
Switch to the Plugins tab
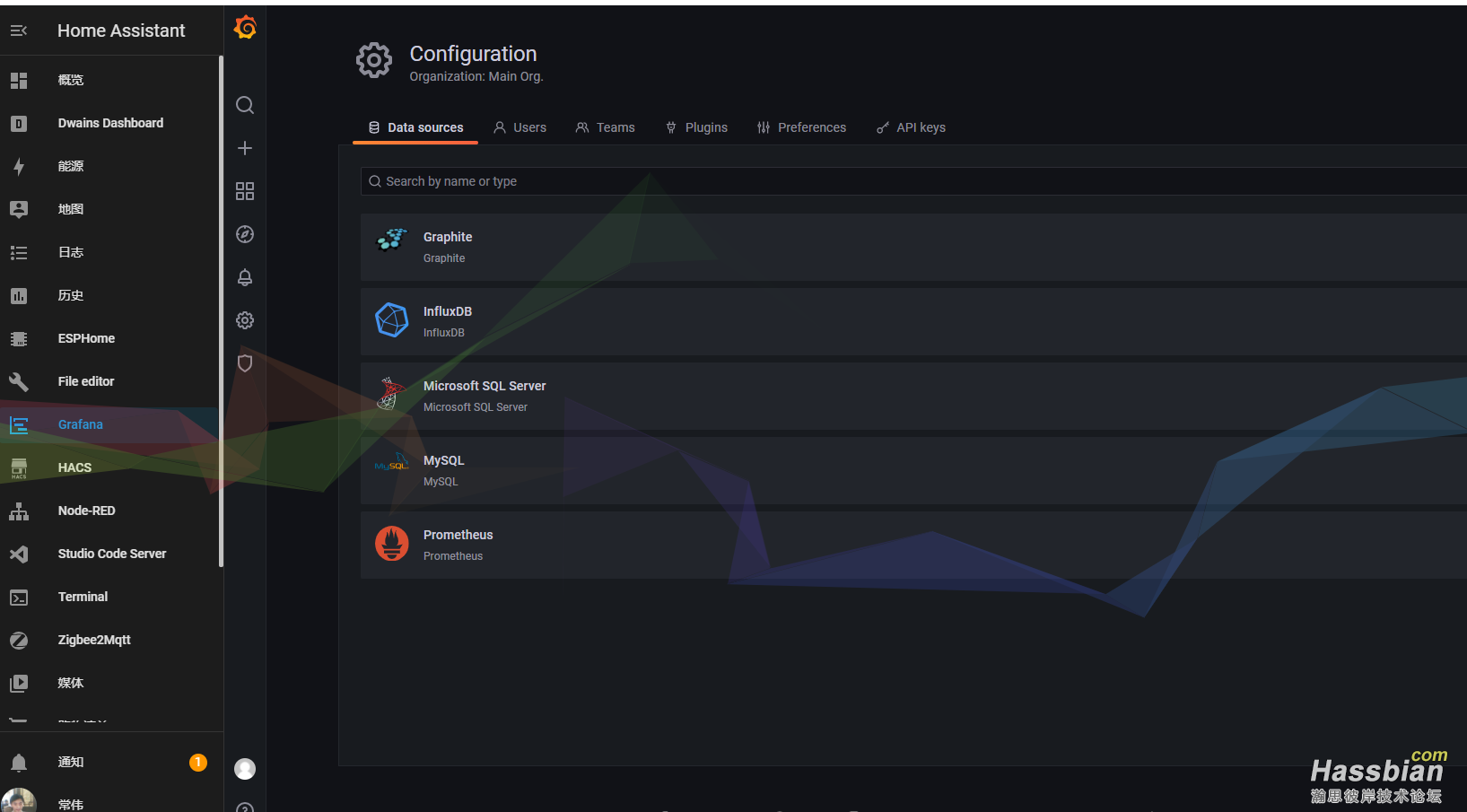coord(696,127)
